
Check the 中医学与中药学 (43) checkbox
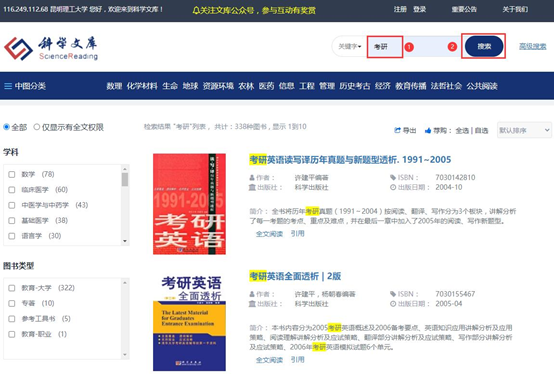tap(12, 205)
